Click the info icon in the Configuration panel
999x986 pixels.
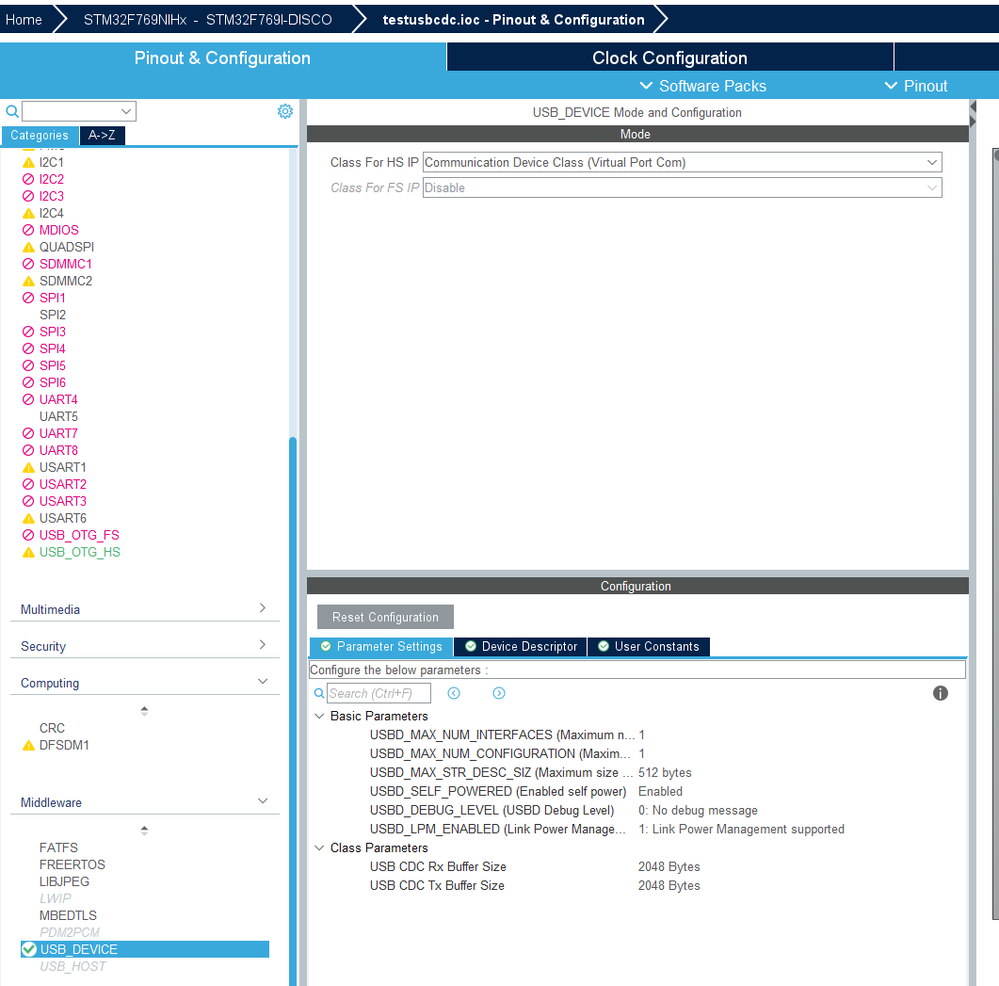pyautogui.click(x=940, y=693)
